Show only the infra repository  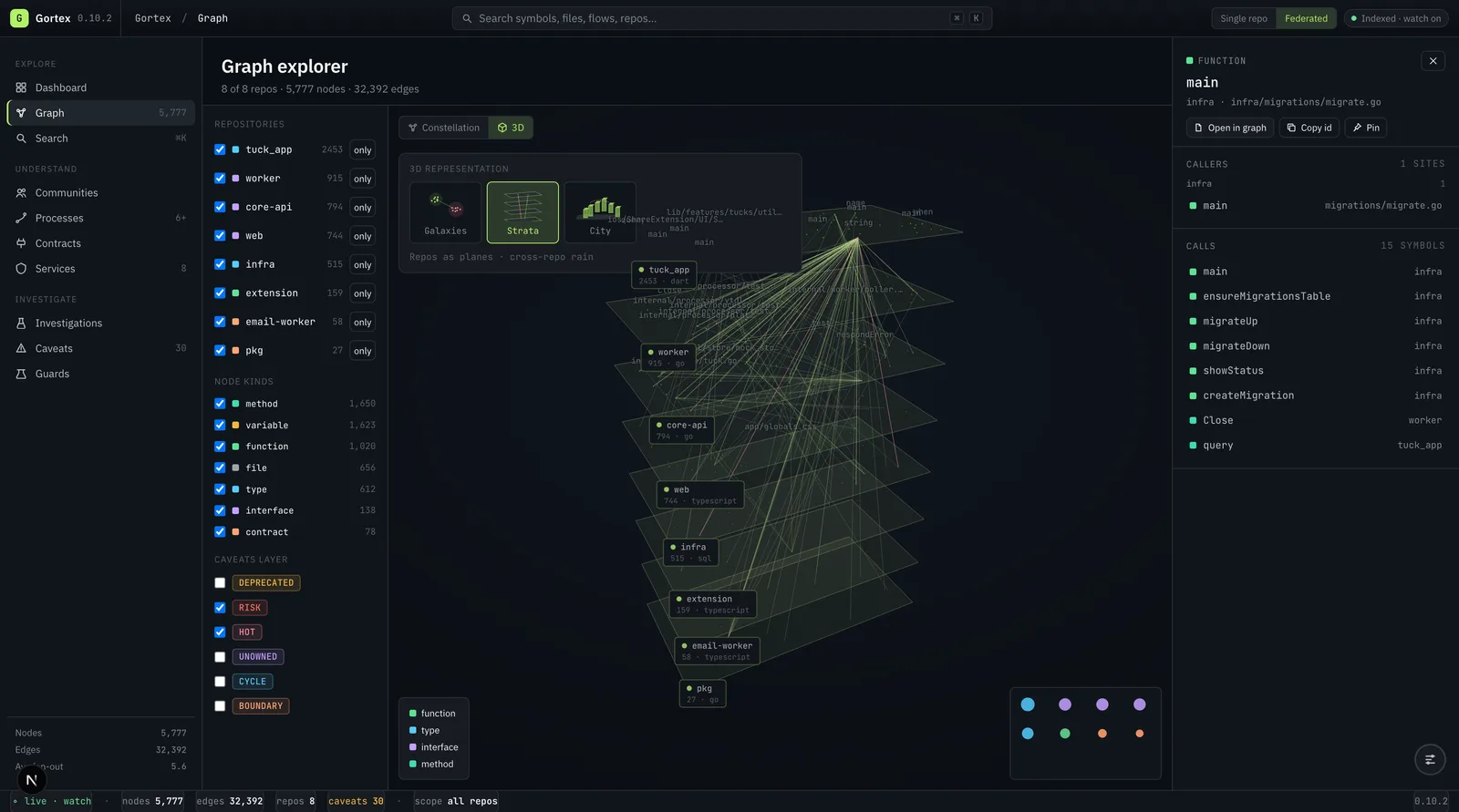[x=363, y=265]
